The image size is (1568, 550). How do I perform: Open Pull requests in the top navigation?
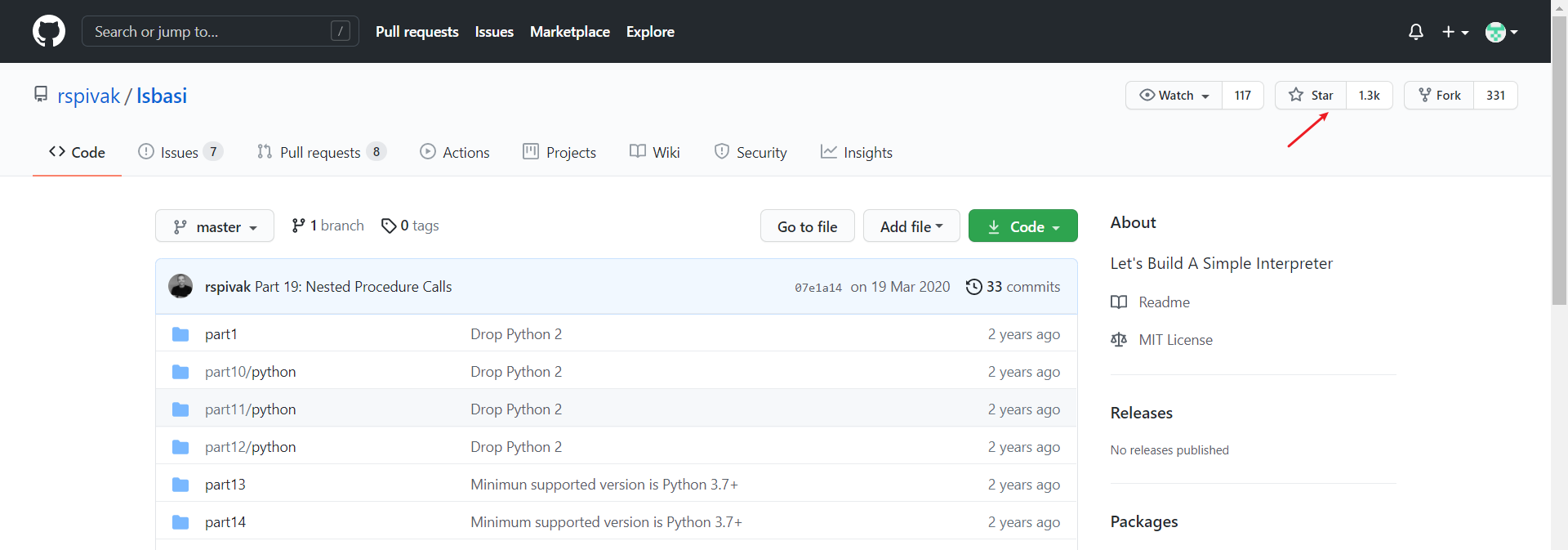pyautogui.click(x=417, y=32)
